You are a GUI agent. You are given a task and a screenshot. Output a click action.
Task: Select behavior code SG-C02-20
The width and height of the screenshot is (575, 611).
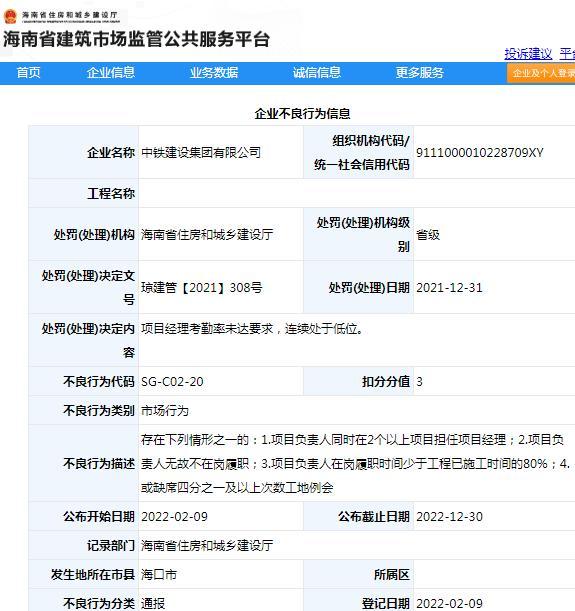[x=172, y=381]
